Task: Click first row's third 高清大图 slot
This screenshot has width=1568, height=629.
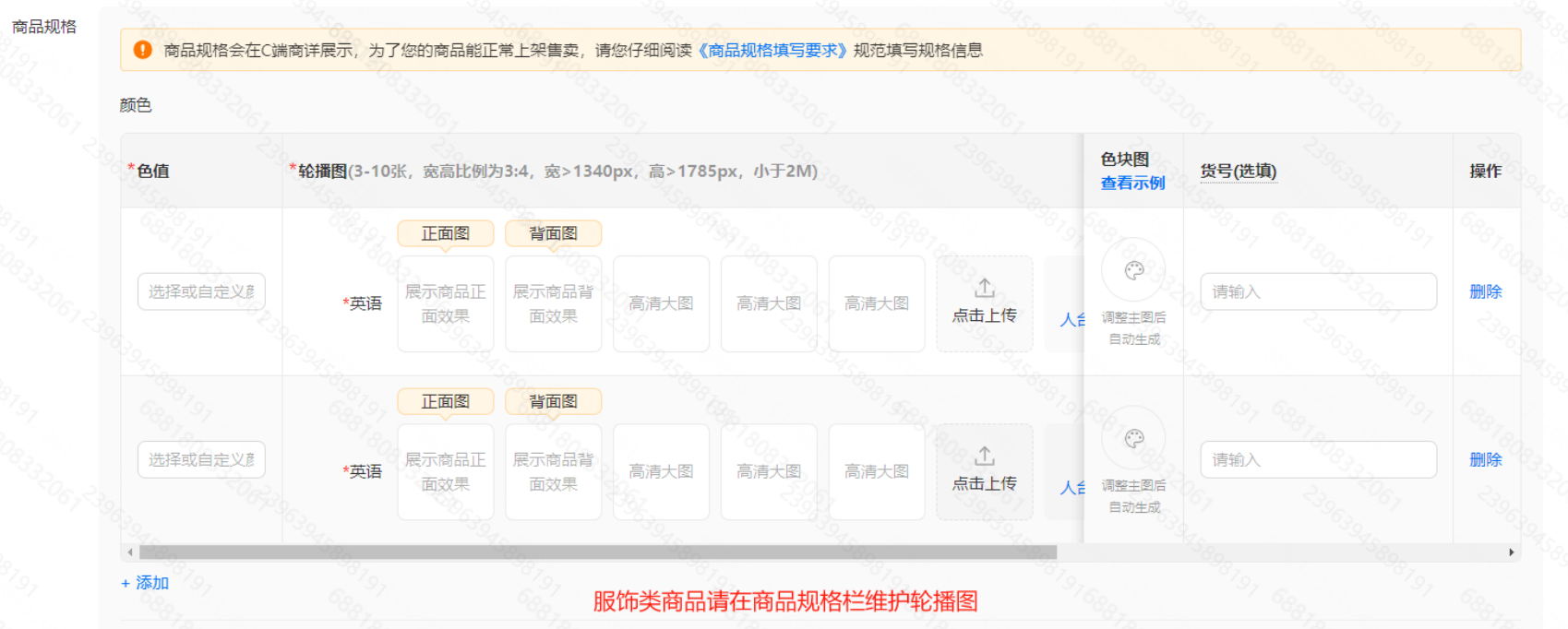Action: (x=877, y=303)
